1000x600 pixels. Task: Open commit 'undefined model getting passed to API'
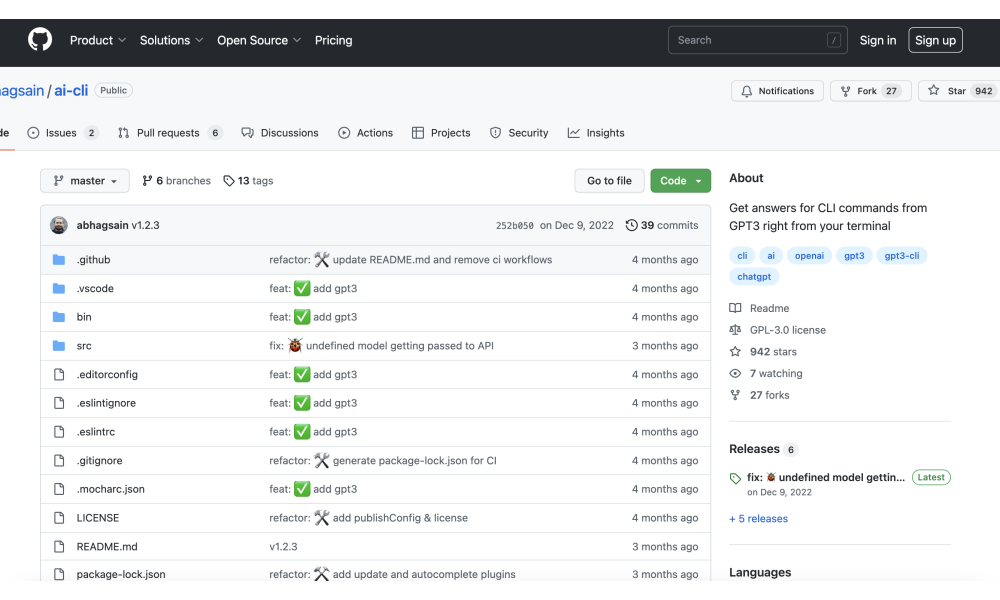coord(400,346)
